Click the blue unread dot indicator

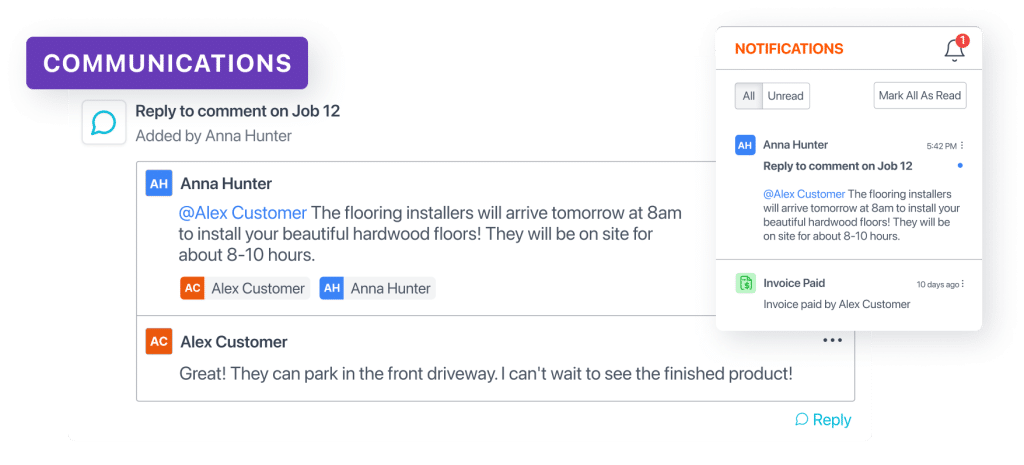click(x=960, y=165)
